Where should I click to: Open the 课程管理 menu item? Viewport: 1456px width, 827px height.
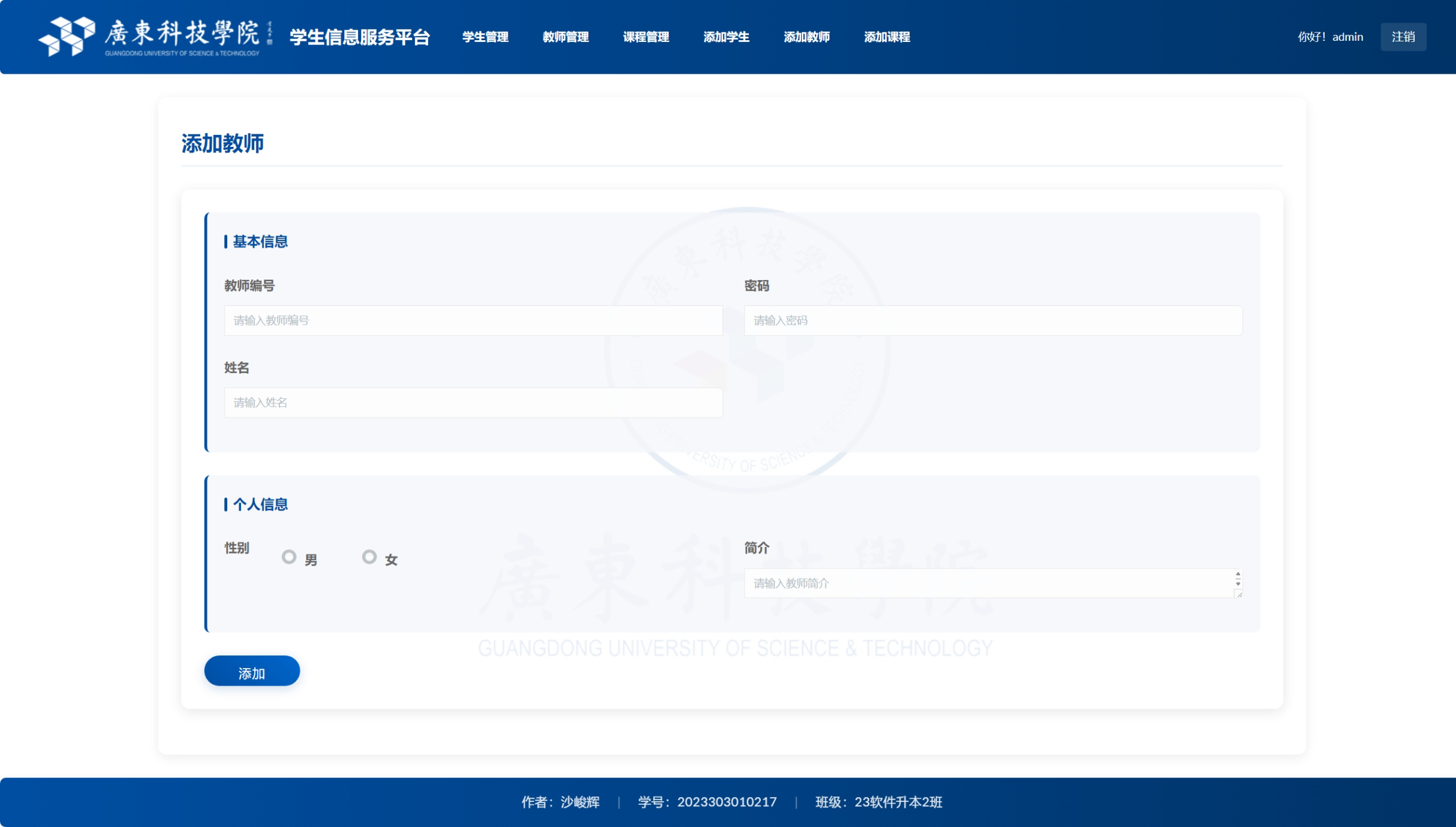point(645,37)
